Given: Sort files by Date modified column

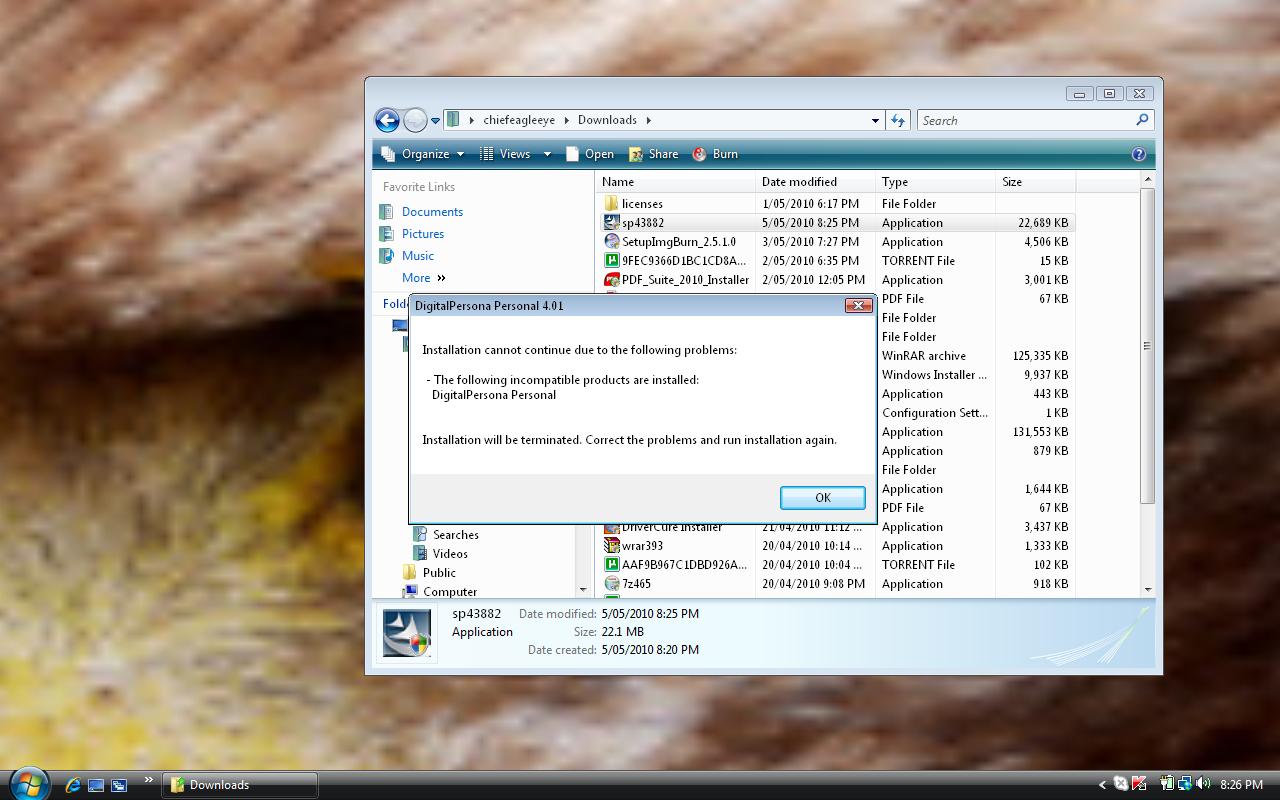Looking at the screenshot, I should (816, 182).
